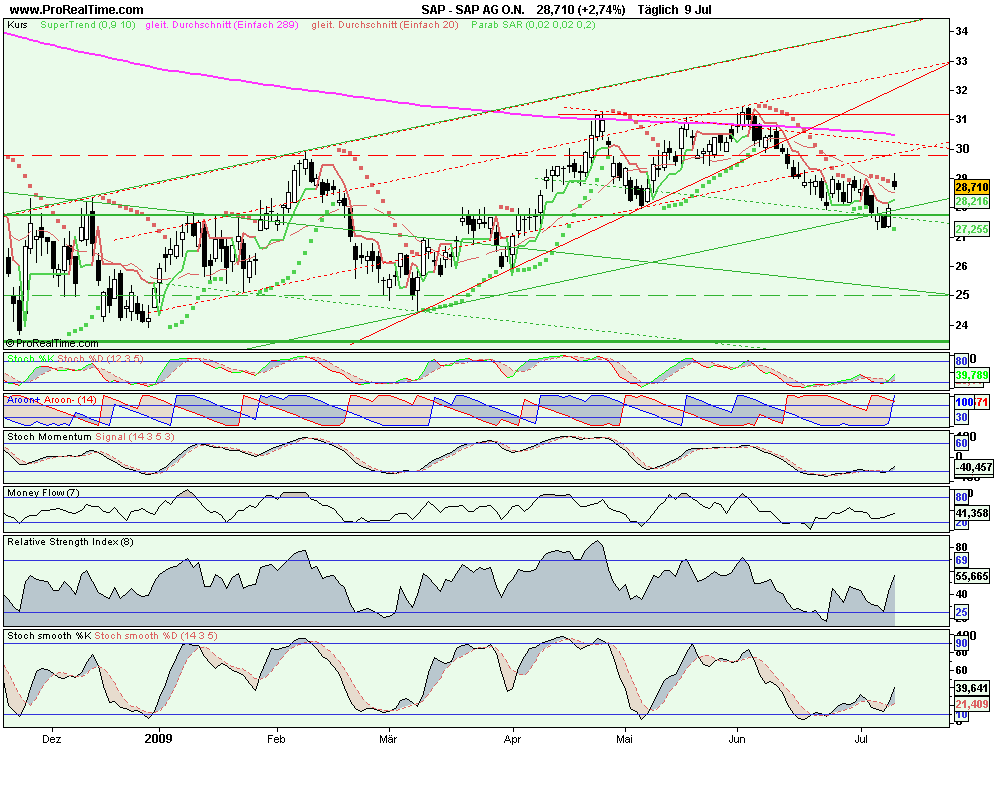Click the red 71 Aroon value tag

[x=982, y=403]
